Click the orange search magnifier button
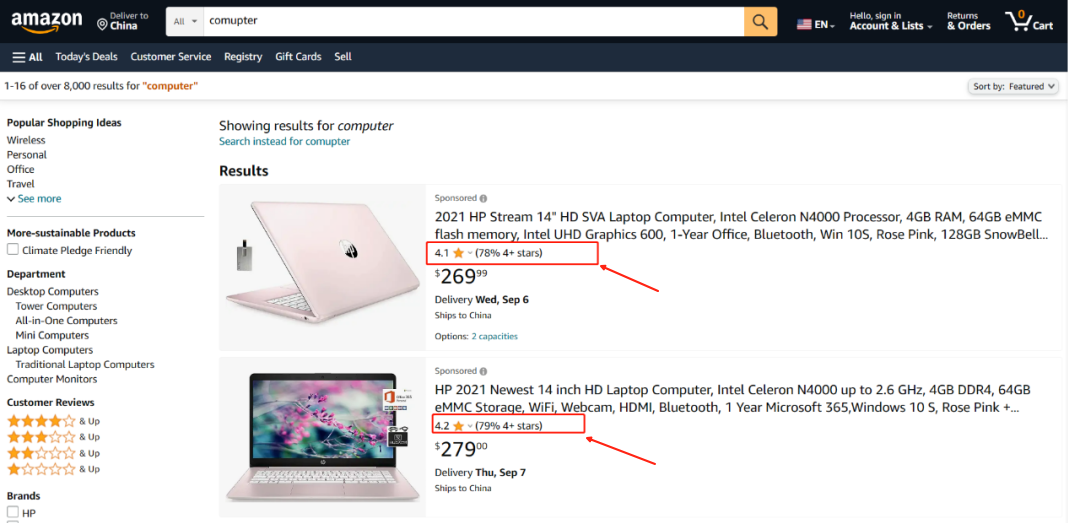Screen dimensions: 1068x523 tap(760, 22)
